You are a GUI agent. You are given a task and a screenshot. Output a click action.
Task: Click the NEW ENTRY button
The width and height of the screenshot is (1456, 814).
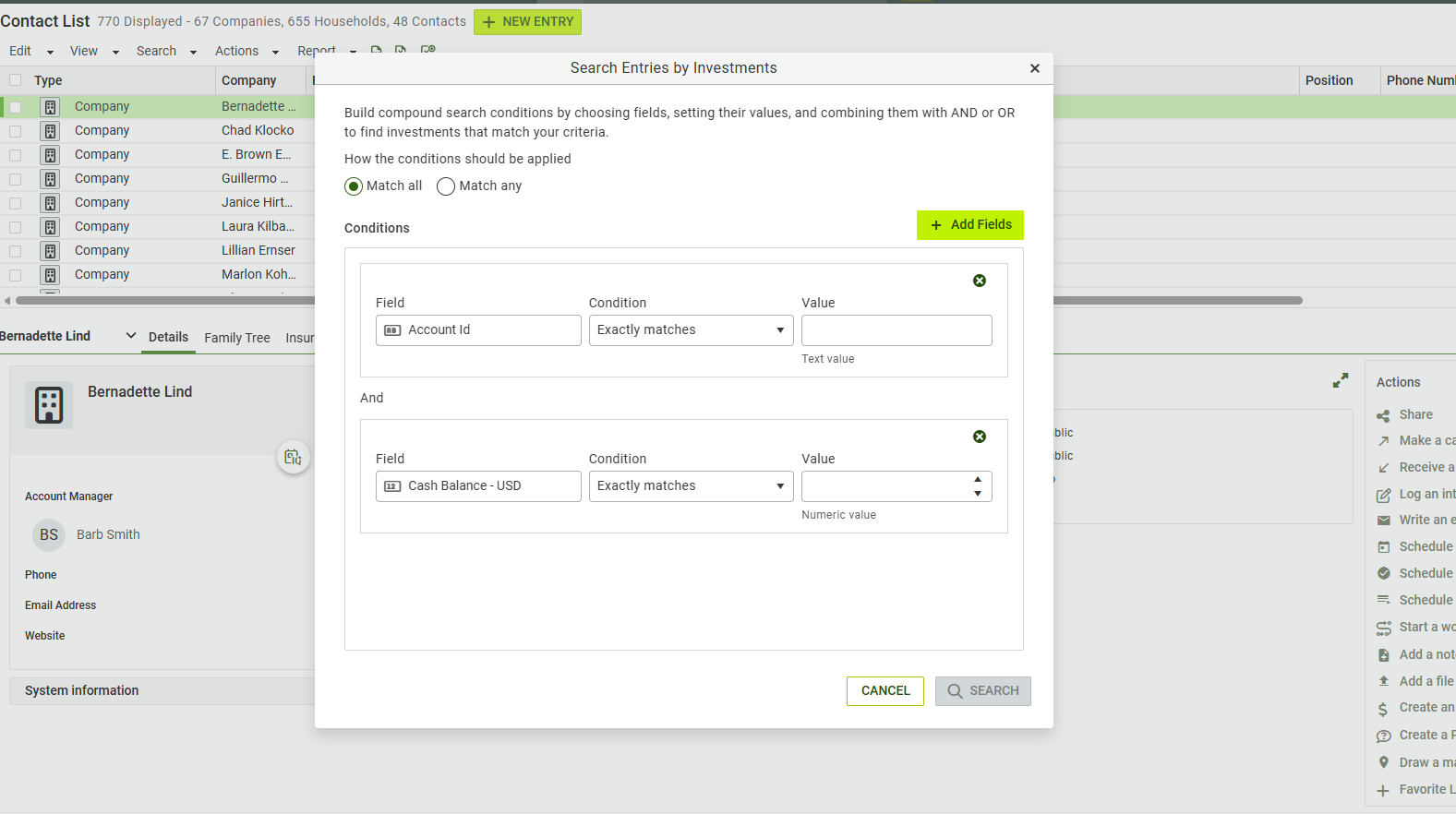coord(527,22)
